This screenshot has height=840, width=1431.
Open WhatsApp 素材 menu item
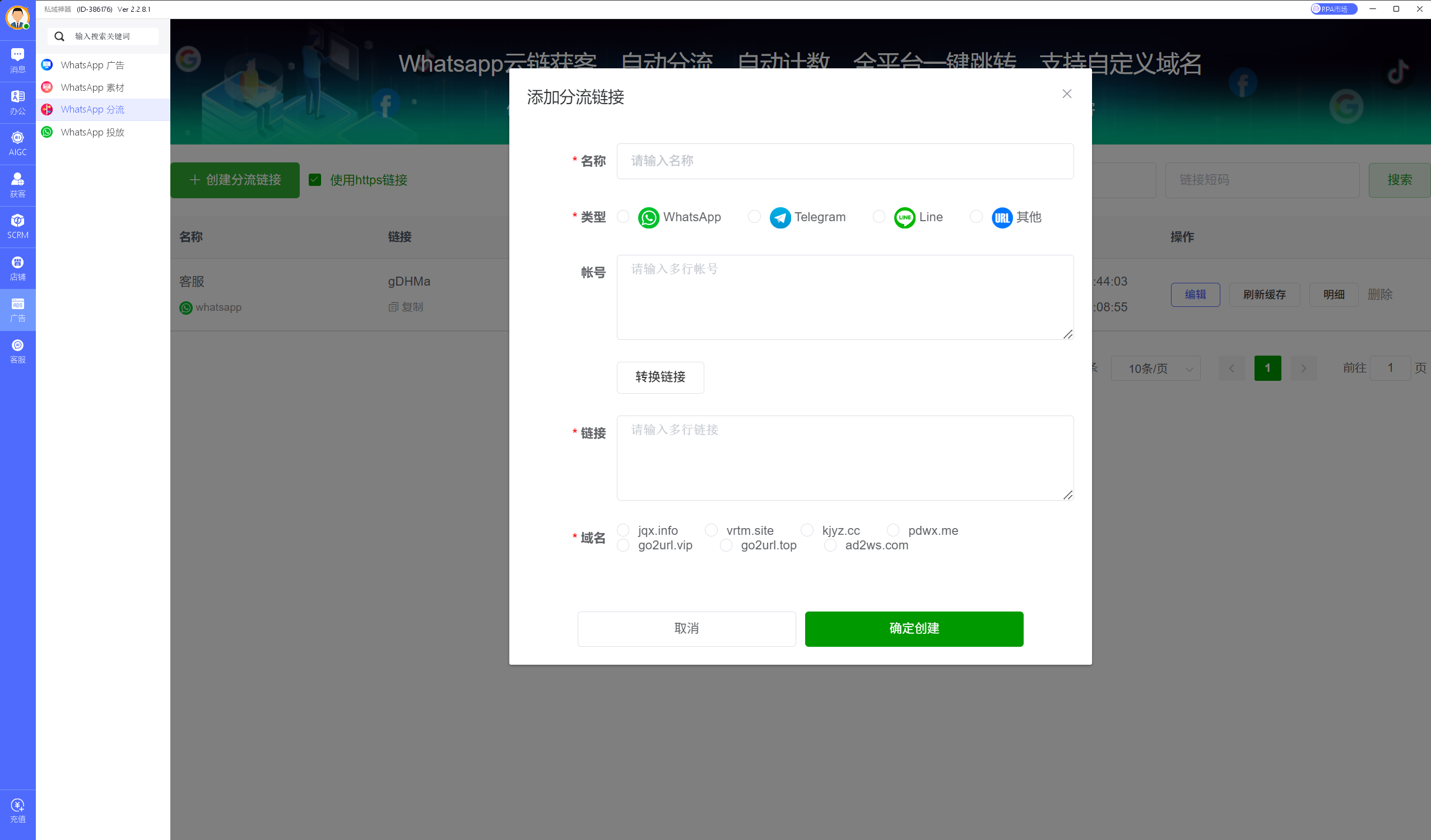[x=92, y=87]
